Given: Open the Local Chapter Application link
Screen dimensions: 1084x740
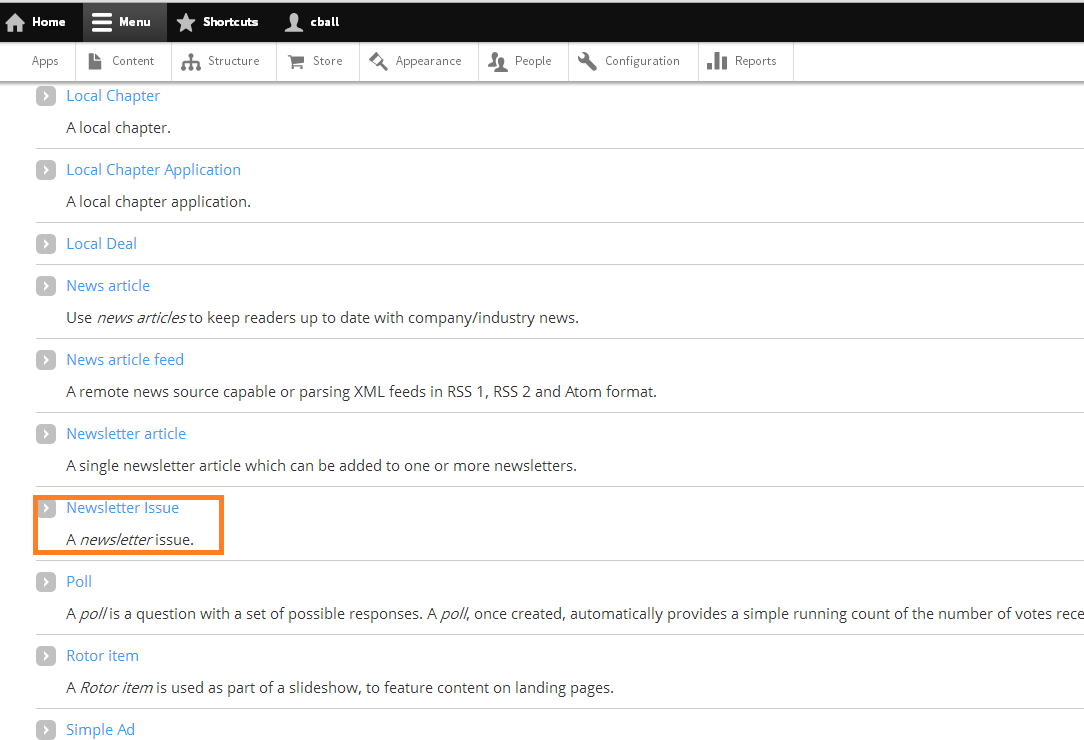Looking at the screenshot, I should coord(153,170).
